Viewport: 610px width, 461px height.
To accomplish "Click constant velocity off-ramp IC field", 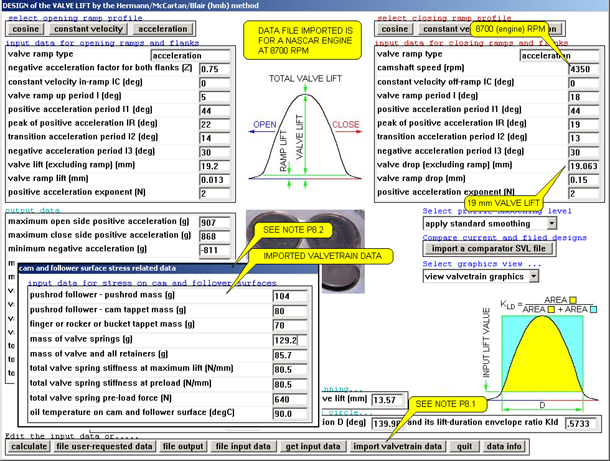I will (x=584, y=83).
